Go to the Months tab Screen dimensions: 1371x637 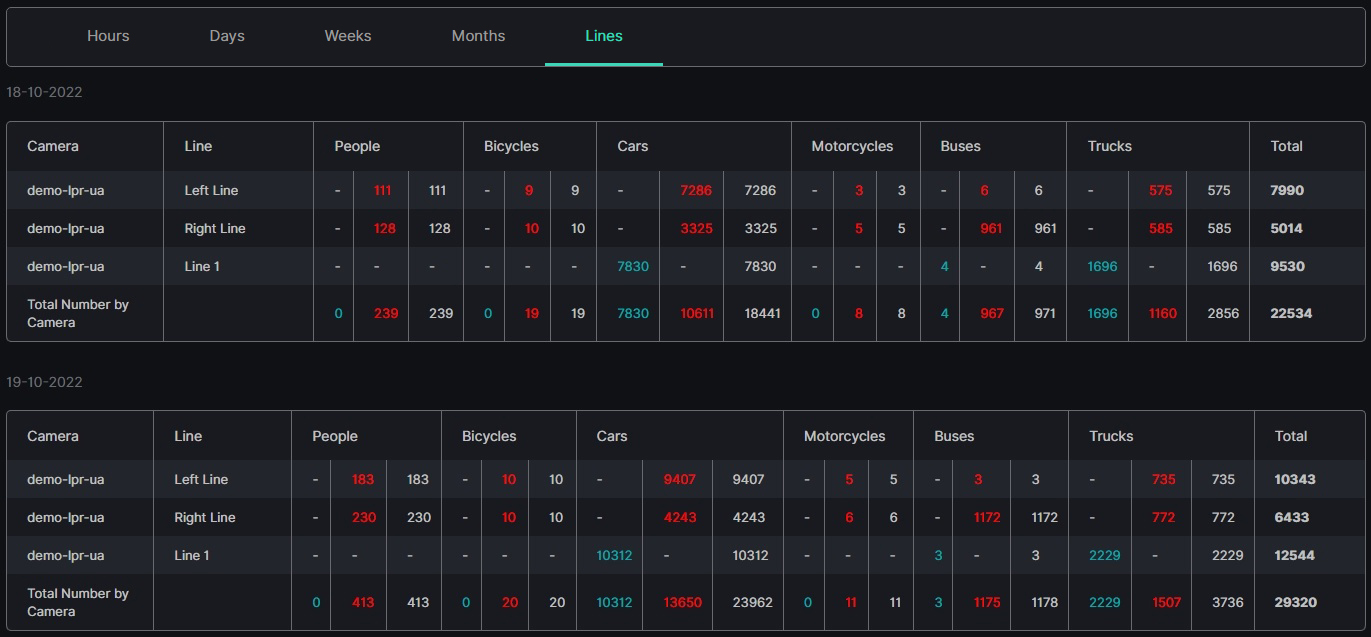[x=478, y=36]
